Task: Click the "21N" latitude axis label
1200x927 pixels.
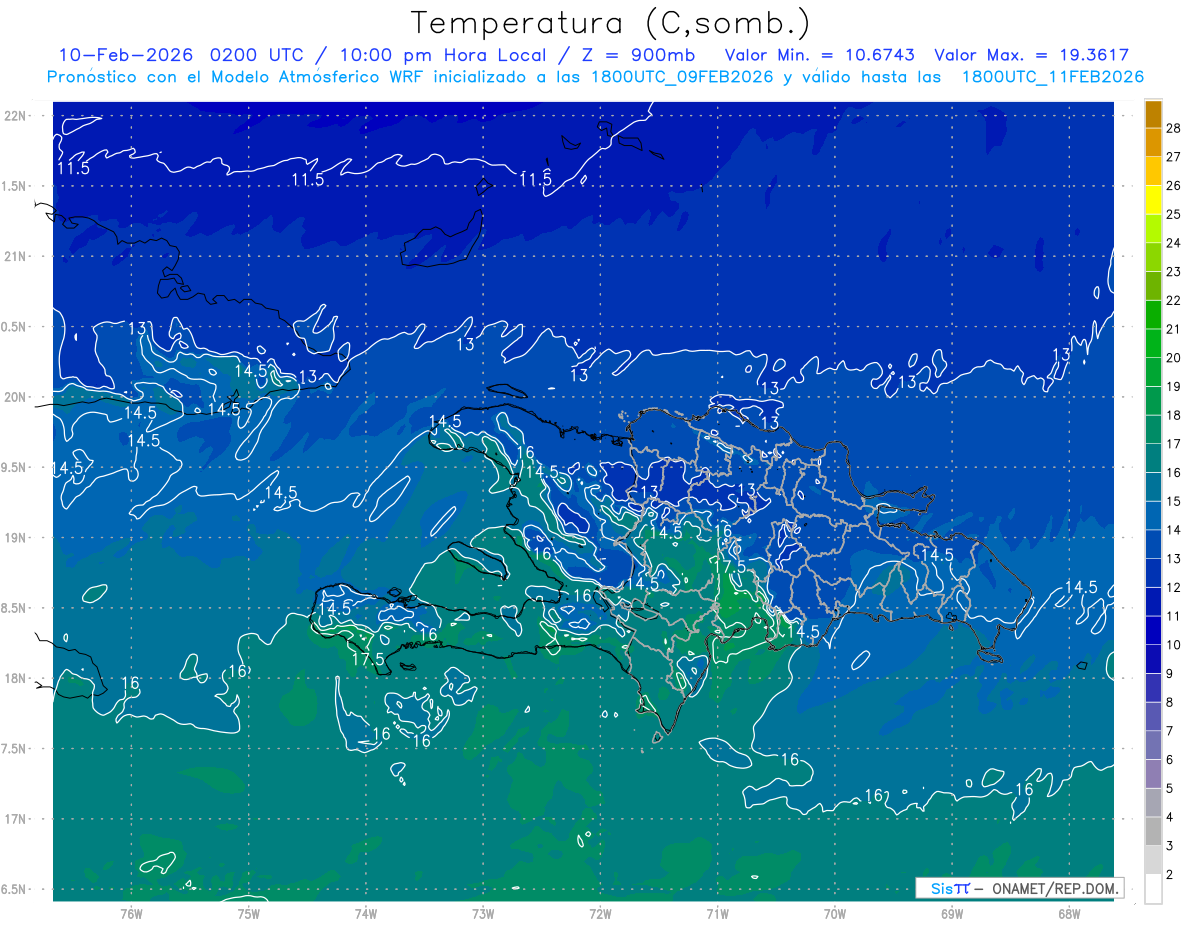Action: coord(15,257)
